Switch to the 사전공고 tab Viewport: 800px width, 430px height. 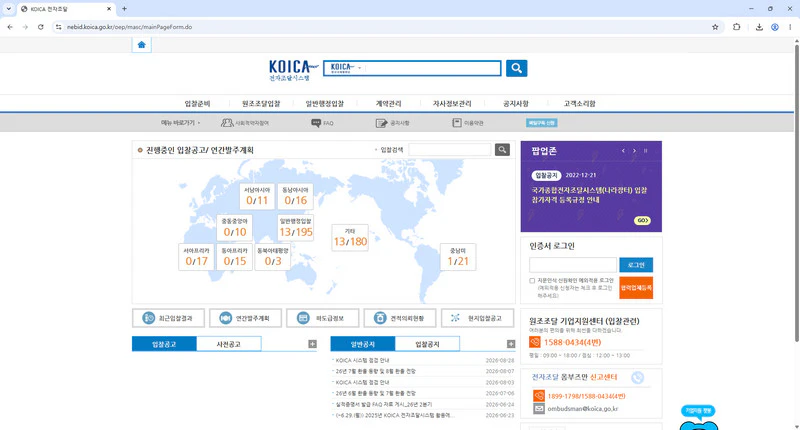click(229, 344)
